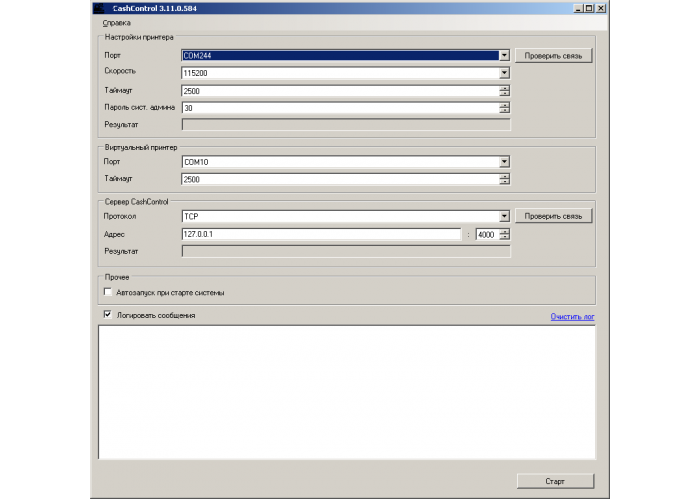Open the printer Порт COM244 dropdown
700x500 pixels.
pyautogui.click(x=504, y=55)
